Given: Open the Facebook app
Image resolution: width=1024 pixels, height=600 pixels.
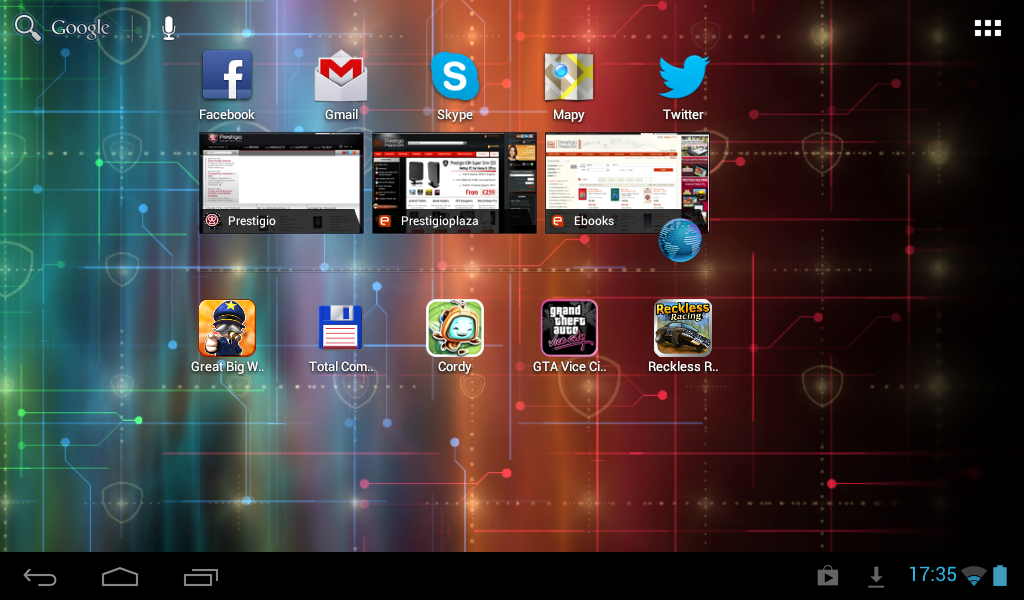Looking at the screenshot, I should coord(227,78).
